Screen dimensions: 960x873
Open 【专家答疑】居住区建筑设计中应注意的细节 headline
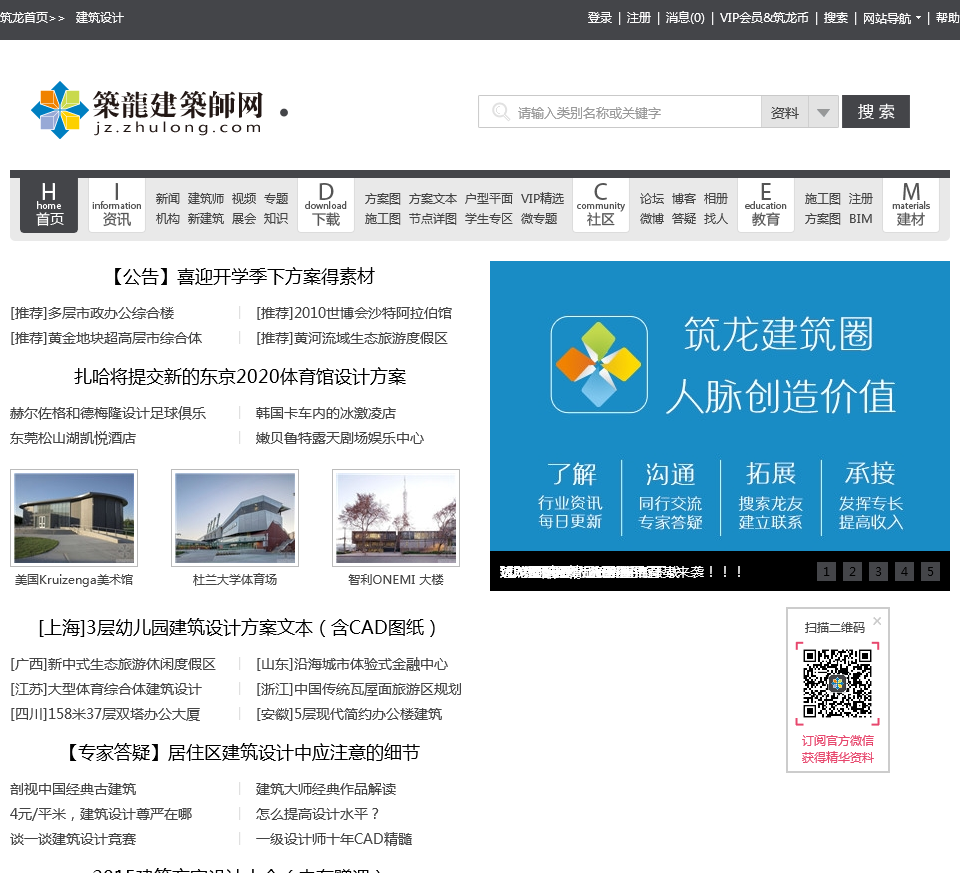coord(240,752)
